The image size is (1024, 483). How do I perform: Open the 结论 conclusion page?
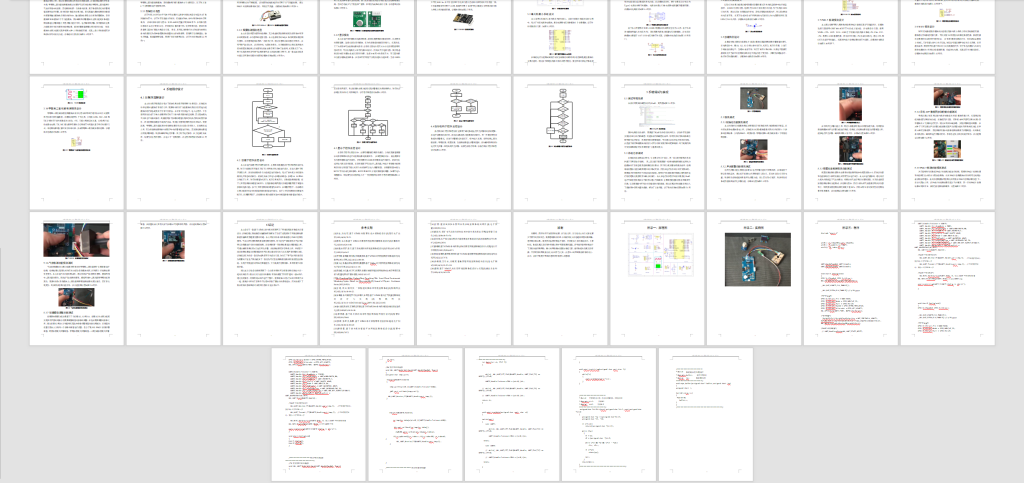270,278
